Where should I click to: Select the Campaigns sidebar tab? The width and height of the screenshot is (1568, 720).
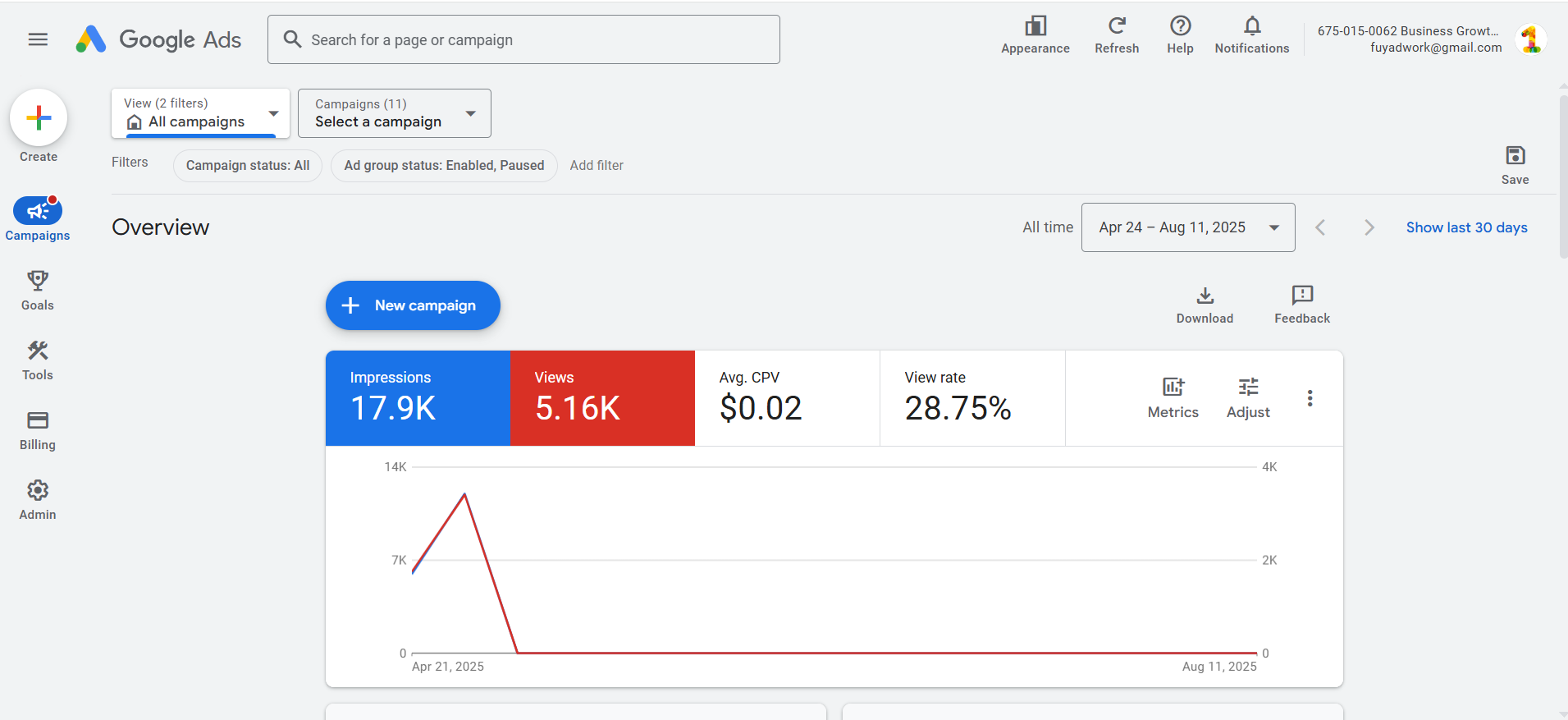click(38, 219)
